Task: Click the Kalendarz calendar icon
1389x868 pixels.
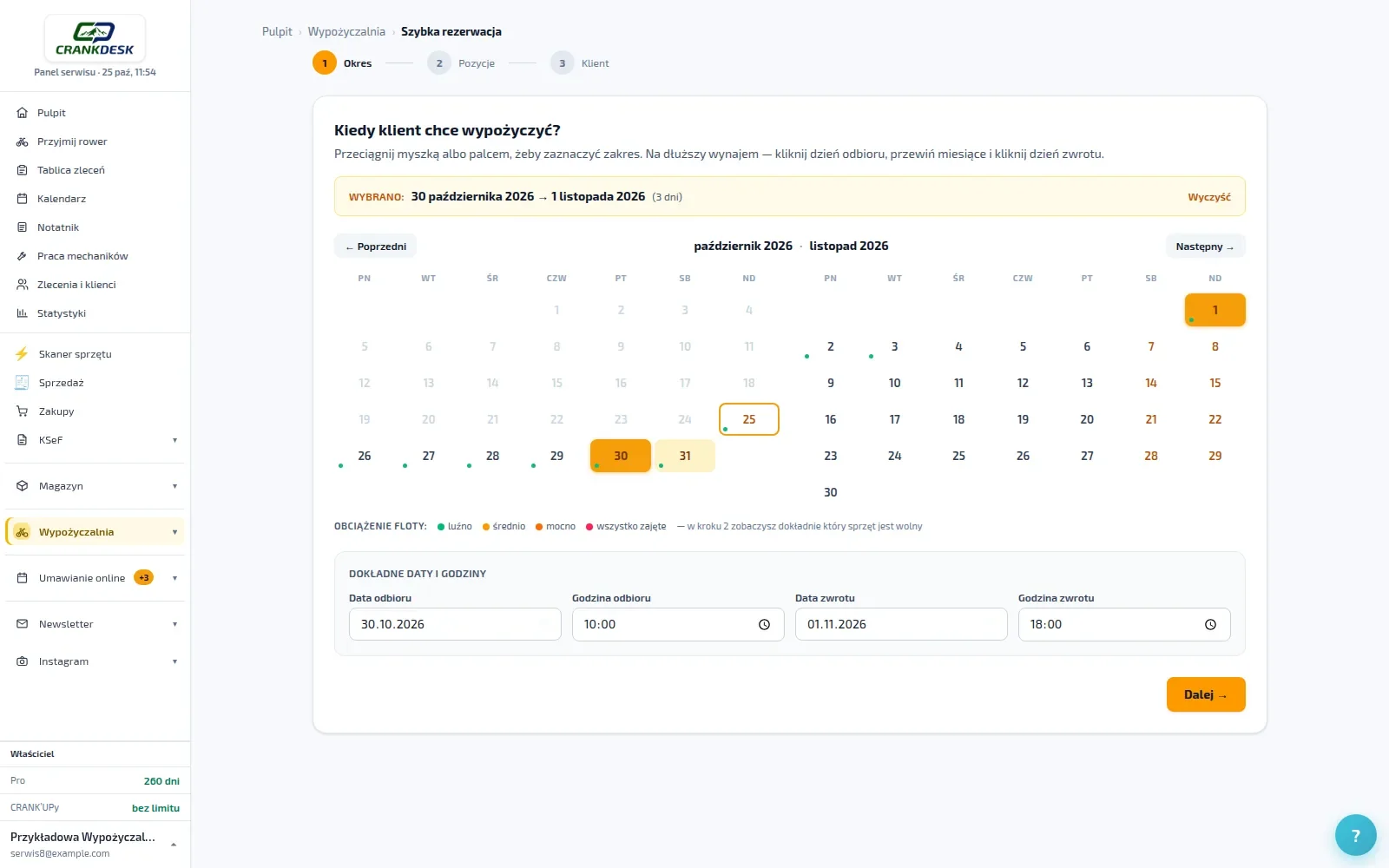Action: pyautogui.click(x=23, y=199)
